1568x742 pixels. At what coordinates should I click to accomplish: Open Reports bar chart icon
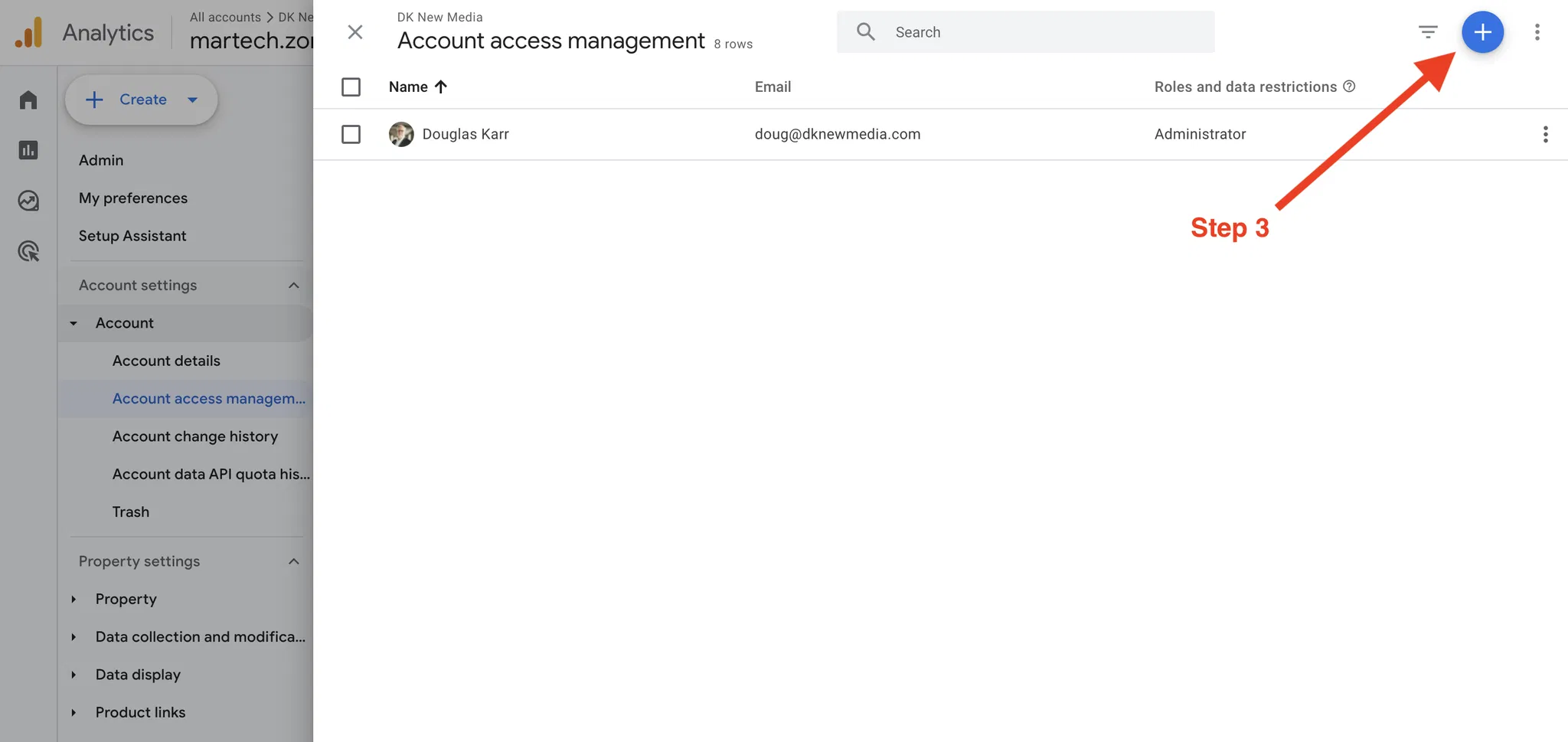[x=28, y=150]
